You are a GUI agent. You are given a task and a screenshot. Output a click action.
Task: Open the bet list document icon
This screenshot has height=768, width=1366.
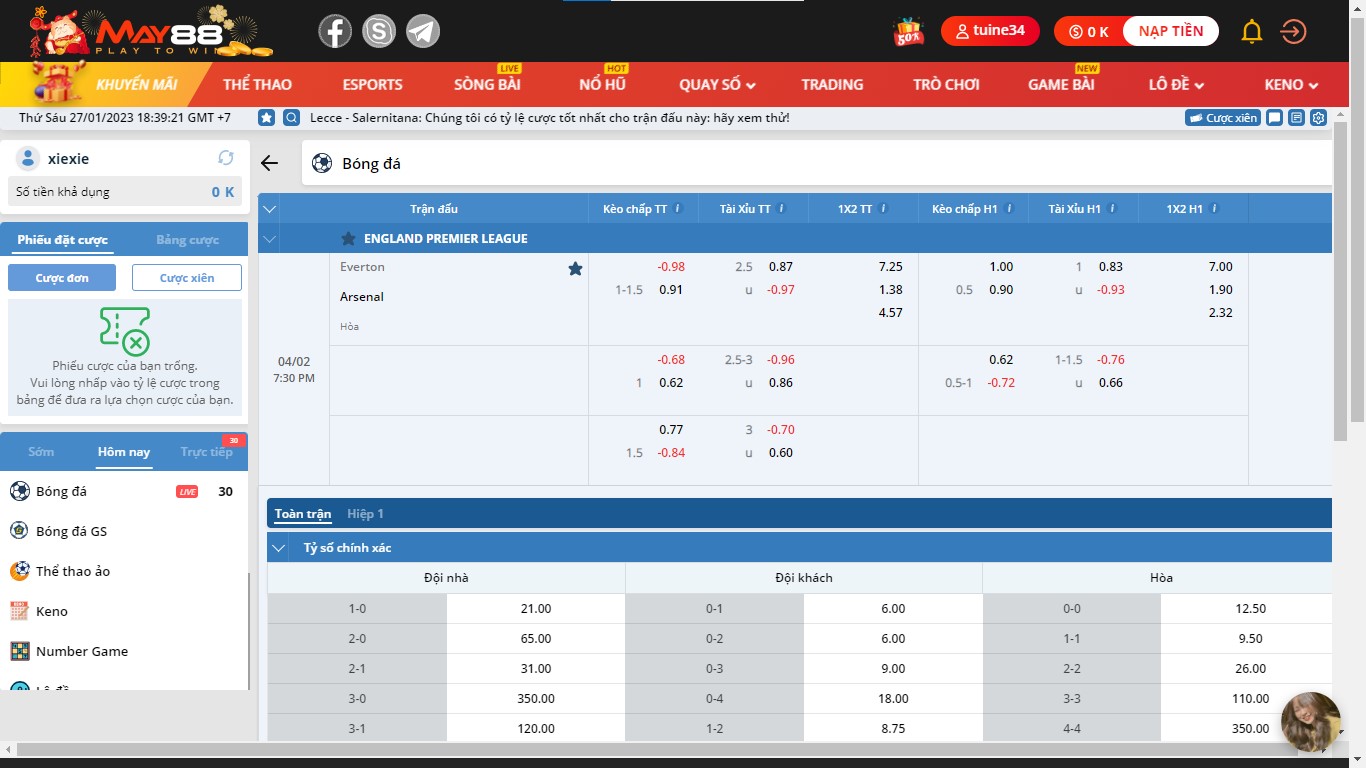click(x=1297, y=118)
